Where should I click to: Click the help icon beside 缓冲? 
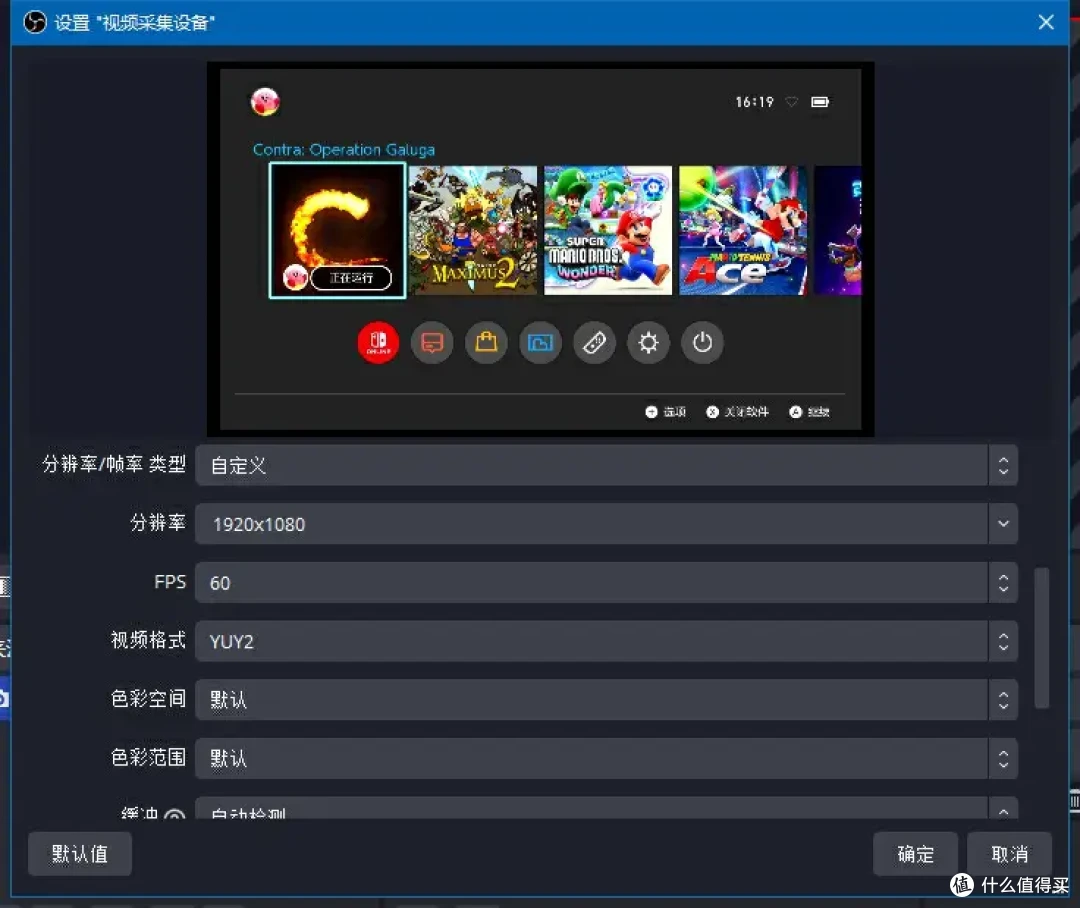pos(174,814)
